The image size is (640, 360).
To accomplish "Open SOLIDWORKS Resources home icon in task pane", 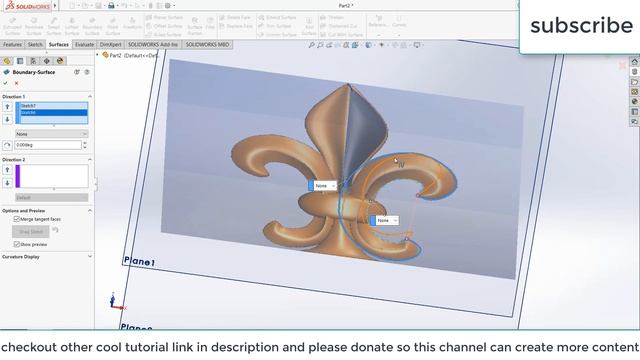I will 634,62.
